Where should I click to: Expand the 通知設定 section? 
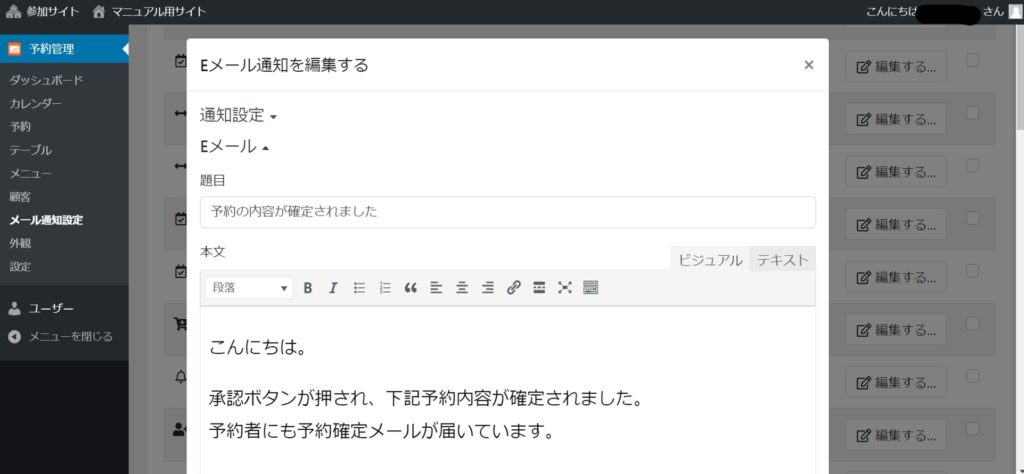click(238, 115)
